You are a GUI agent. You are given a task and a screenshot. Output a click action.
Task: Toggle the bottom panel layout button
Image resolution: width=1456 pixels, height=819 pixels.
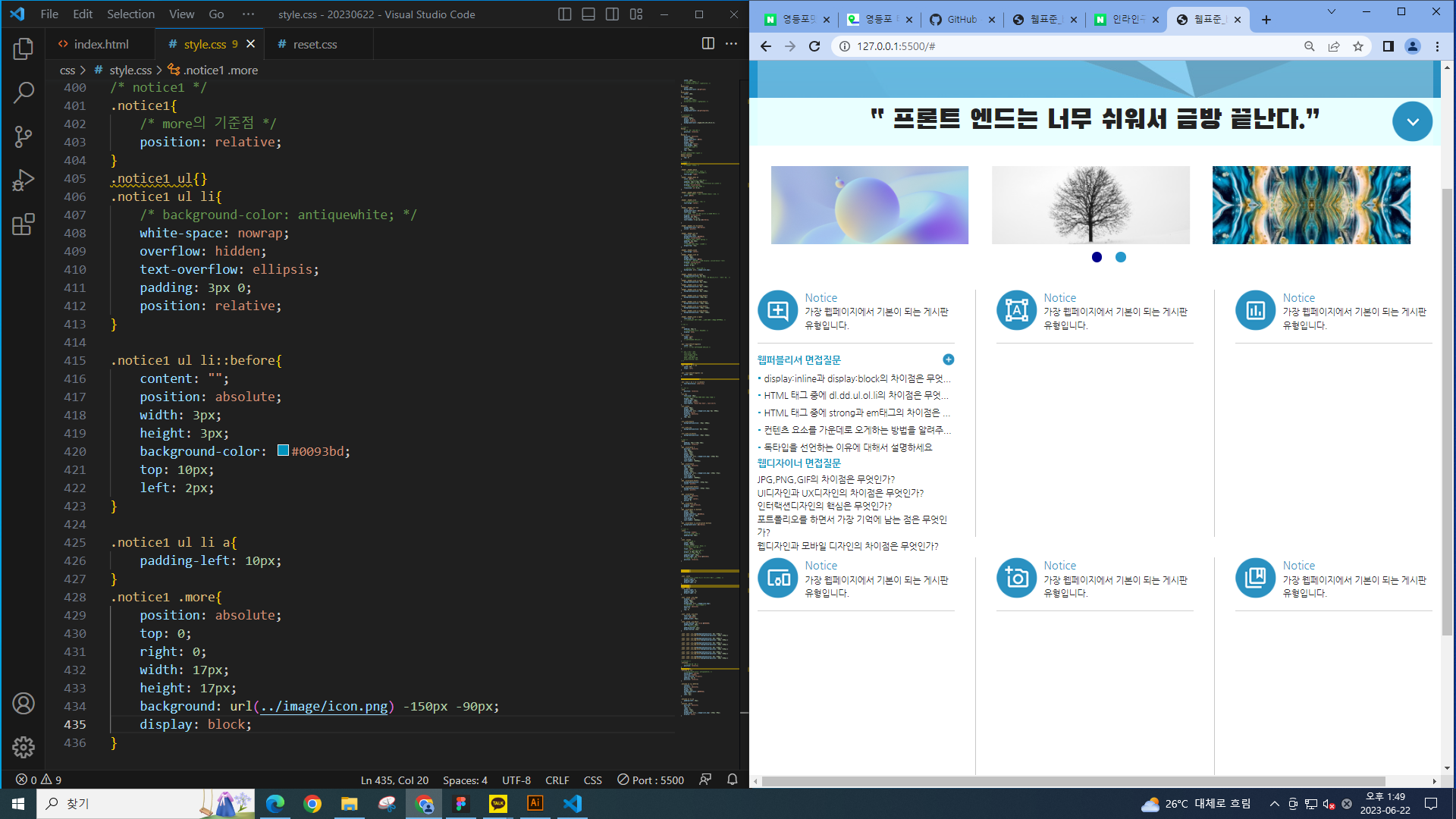click(588, 14)
